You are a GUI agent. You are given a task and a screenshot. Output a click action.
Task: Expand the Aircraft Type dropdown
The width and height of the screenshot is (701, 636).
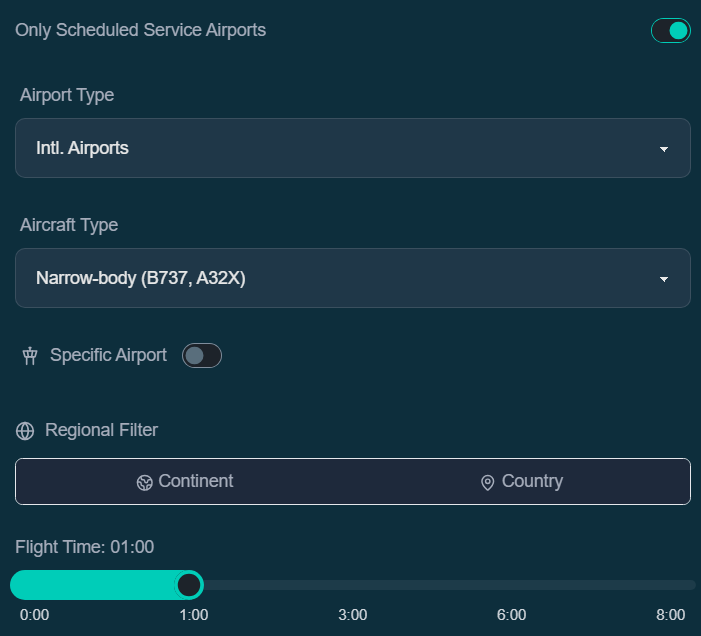pyautogui.click(x=353, y=278)
